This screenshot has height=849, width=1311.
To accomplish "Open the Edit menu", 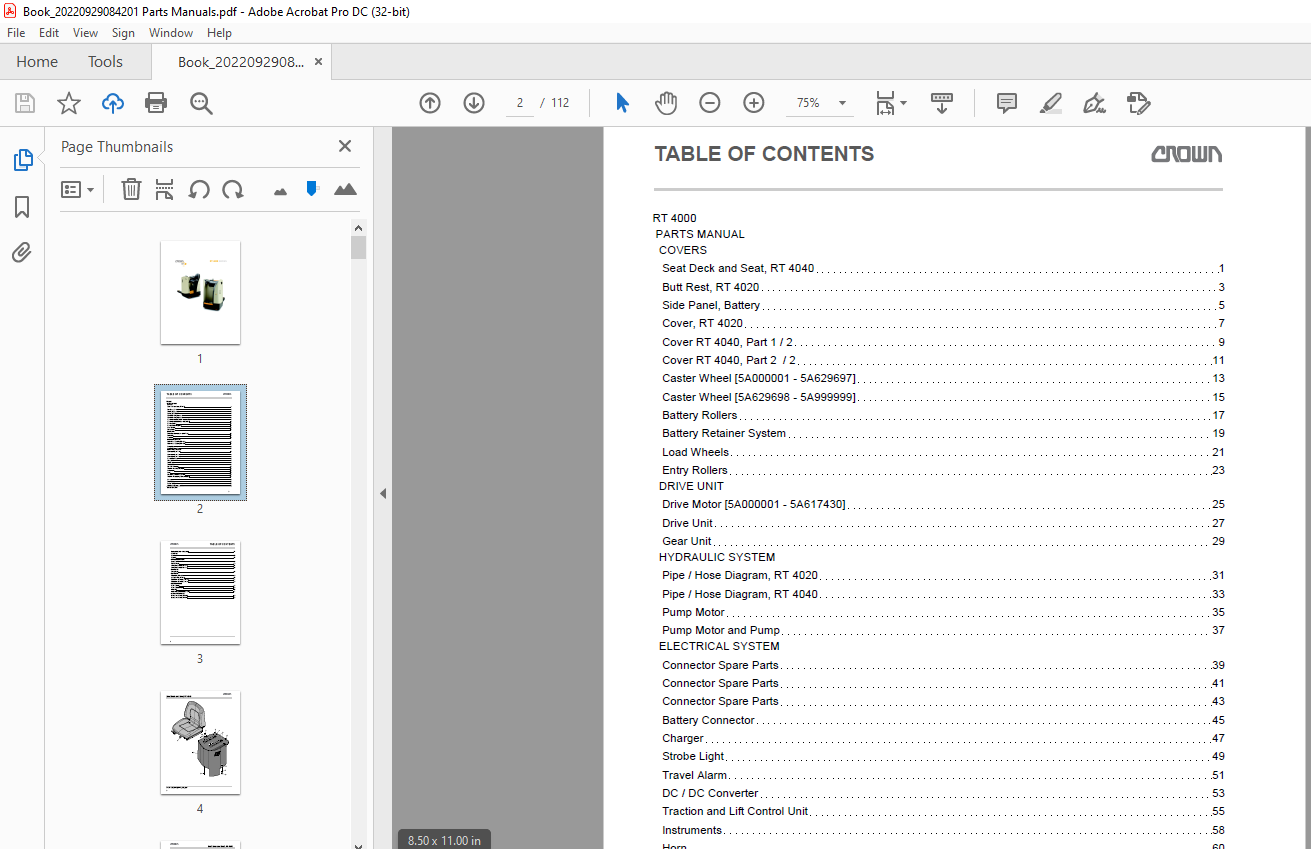I will tap(49, 33).
